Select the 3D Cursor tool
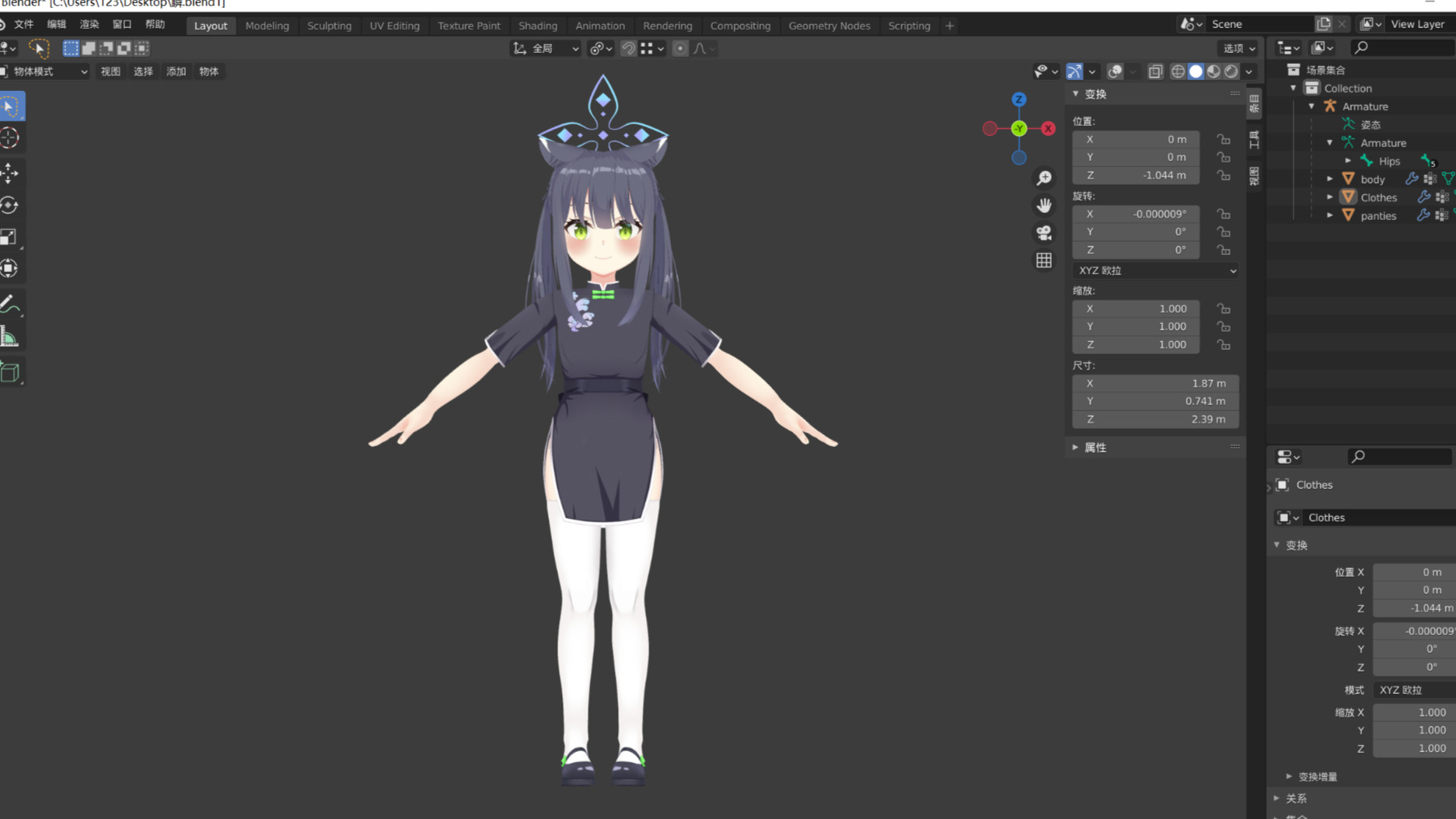The image size is (1456, 819). (10, 138)
